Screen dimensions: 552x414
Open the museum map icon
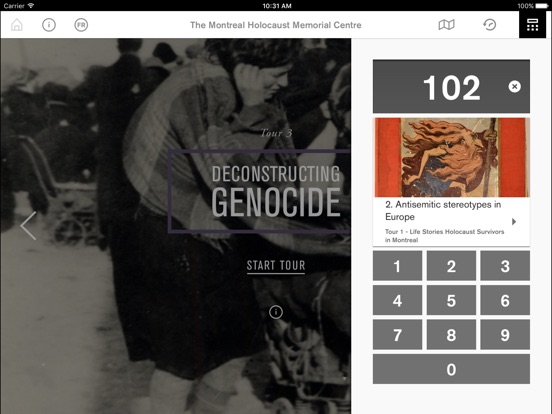(x=446, y=25)
